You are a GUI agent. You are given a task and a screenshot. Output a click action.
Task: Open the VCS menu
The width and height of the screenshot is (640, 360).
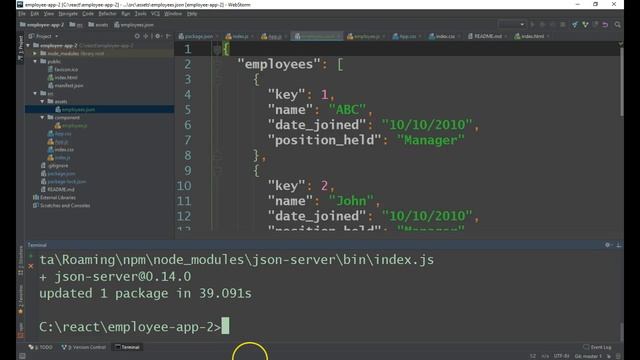(156, 14)
